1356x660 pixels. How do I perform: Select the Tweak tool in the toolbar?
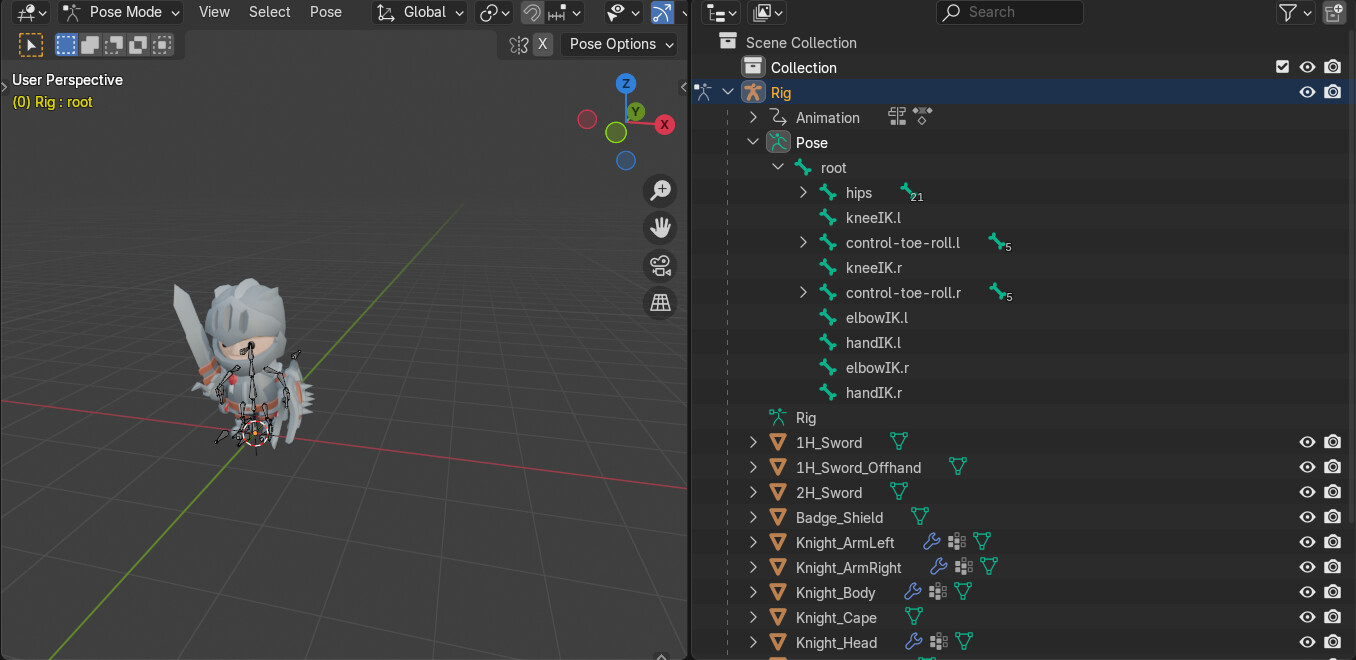[31, 45]
